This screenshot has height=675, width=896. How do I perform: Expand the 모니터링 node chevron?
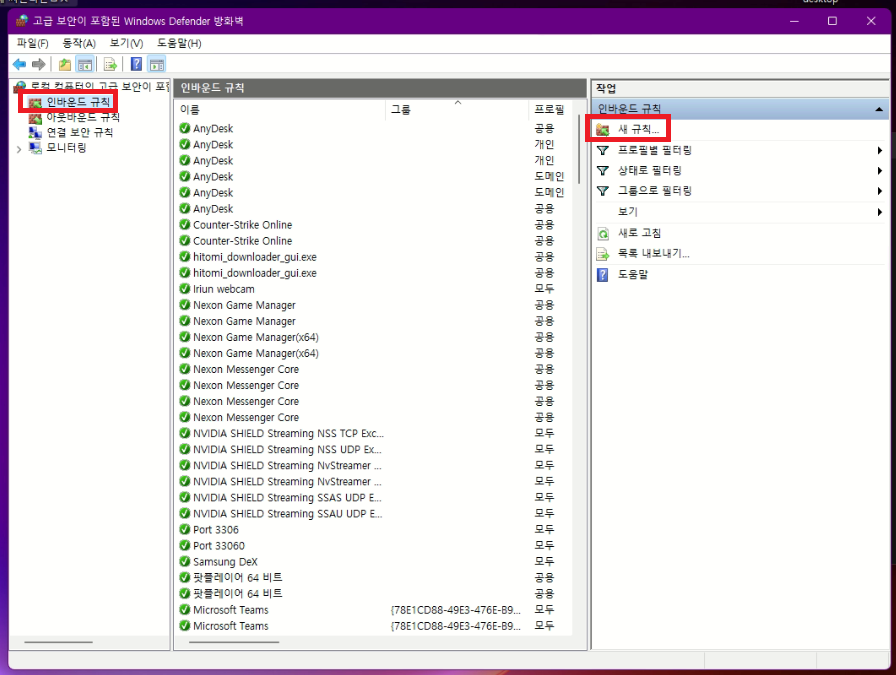pos(19,149)
